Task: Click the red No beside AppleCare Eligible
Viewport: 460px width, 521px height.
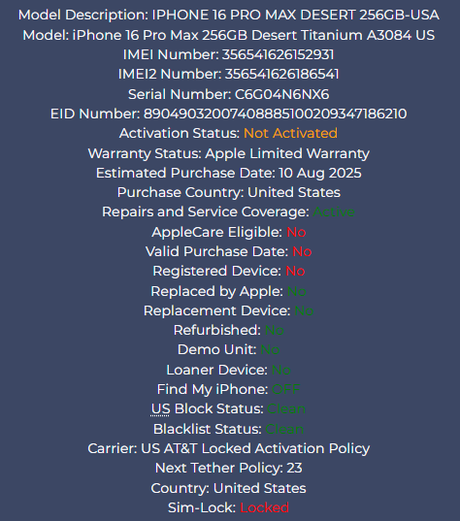Action: coord(296,232)
